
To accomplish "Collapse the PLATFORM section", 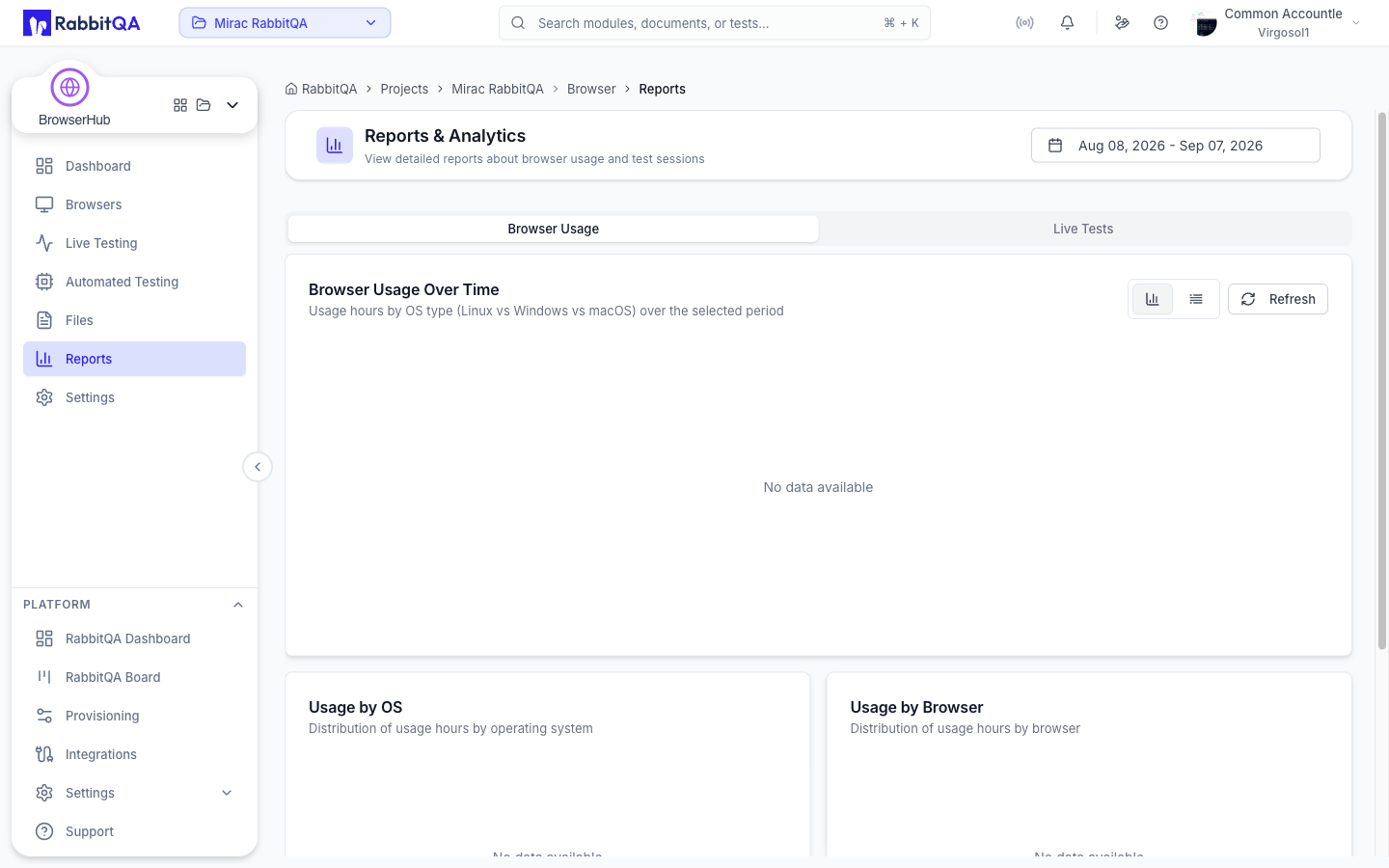I will coord(238,605).
